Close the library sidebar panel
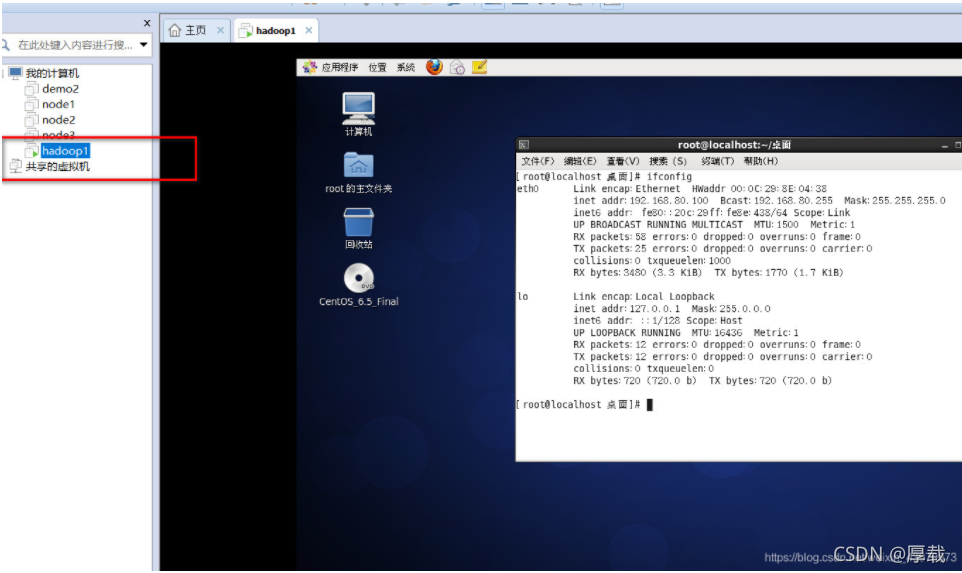 pos(147,23)
